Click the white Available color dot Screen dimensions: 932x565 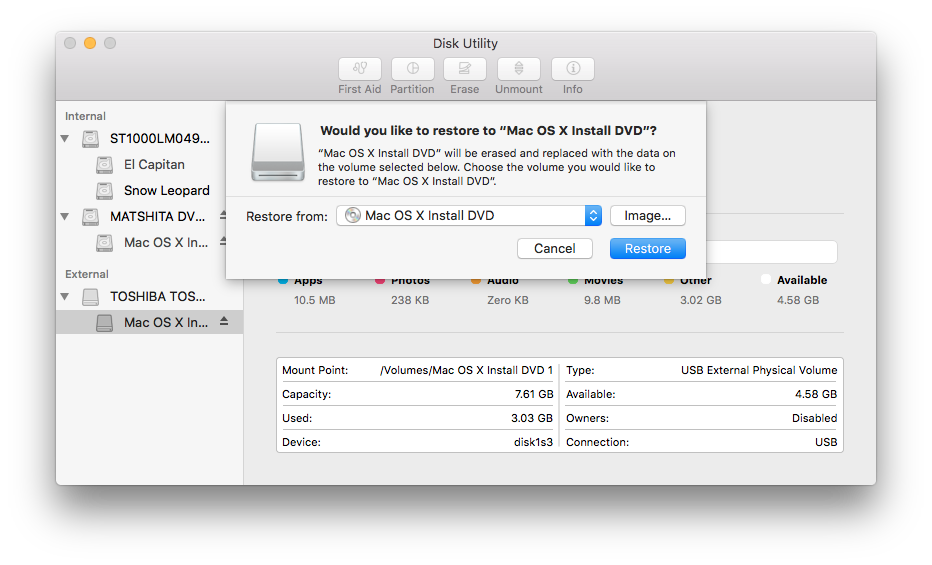pos(766,279)
